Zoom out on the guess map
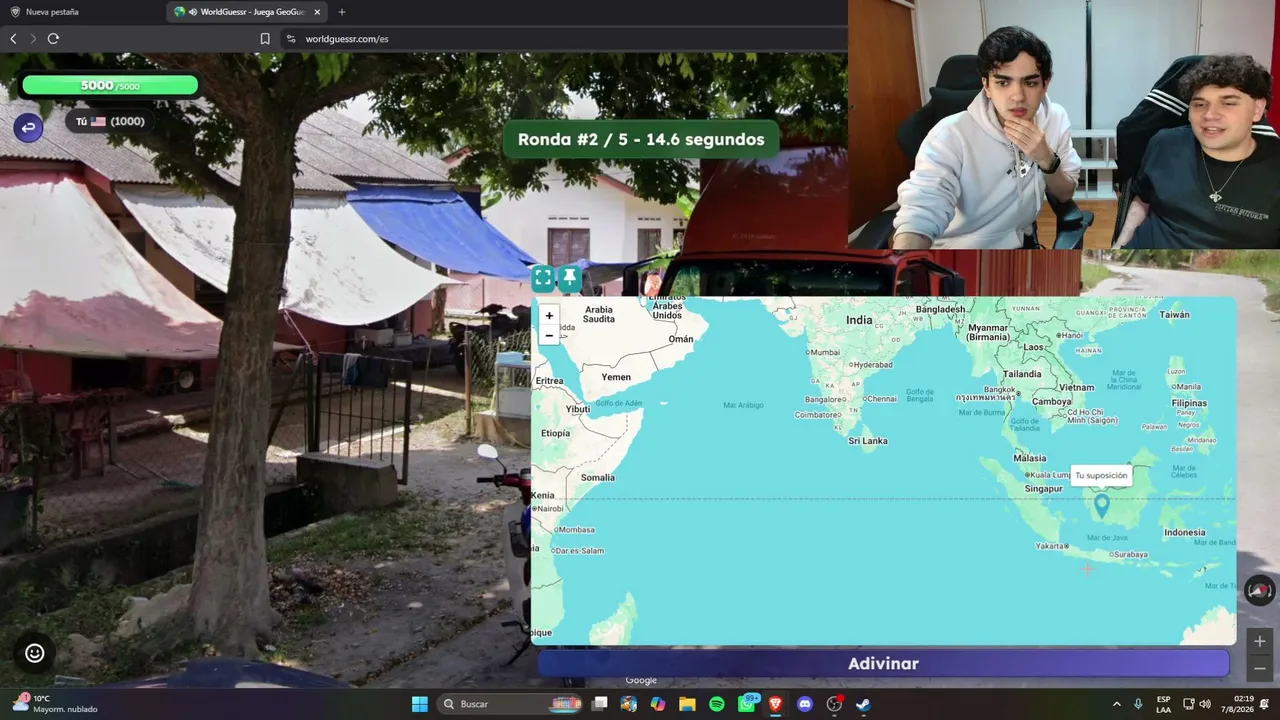The width and height of the screenshot is (1280, 720). click(x=549, y=335)
